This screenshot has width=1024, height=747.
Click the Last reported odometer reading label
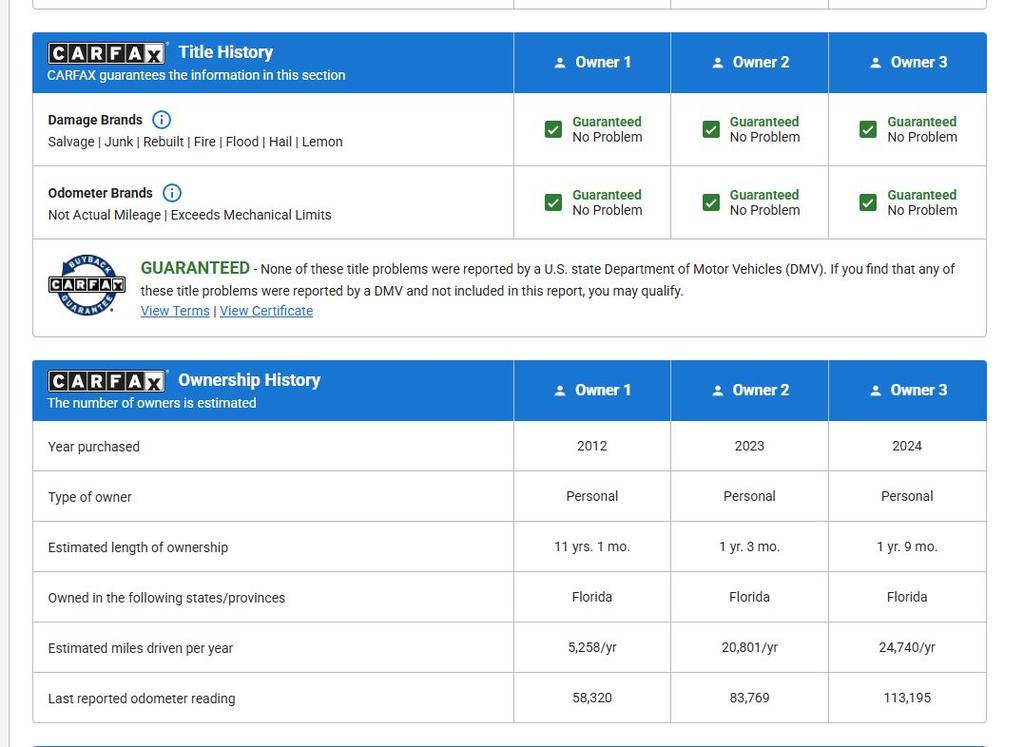[x=141, y=698]
